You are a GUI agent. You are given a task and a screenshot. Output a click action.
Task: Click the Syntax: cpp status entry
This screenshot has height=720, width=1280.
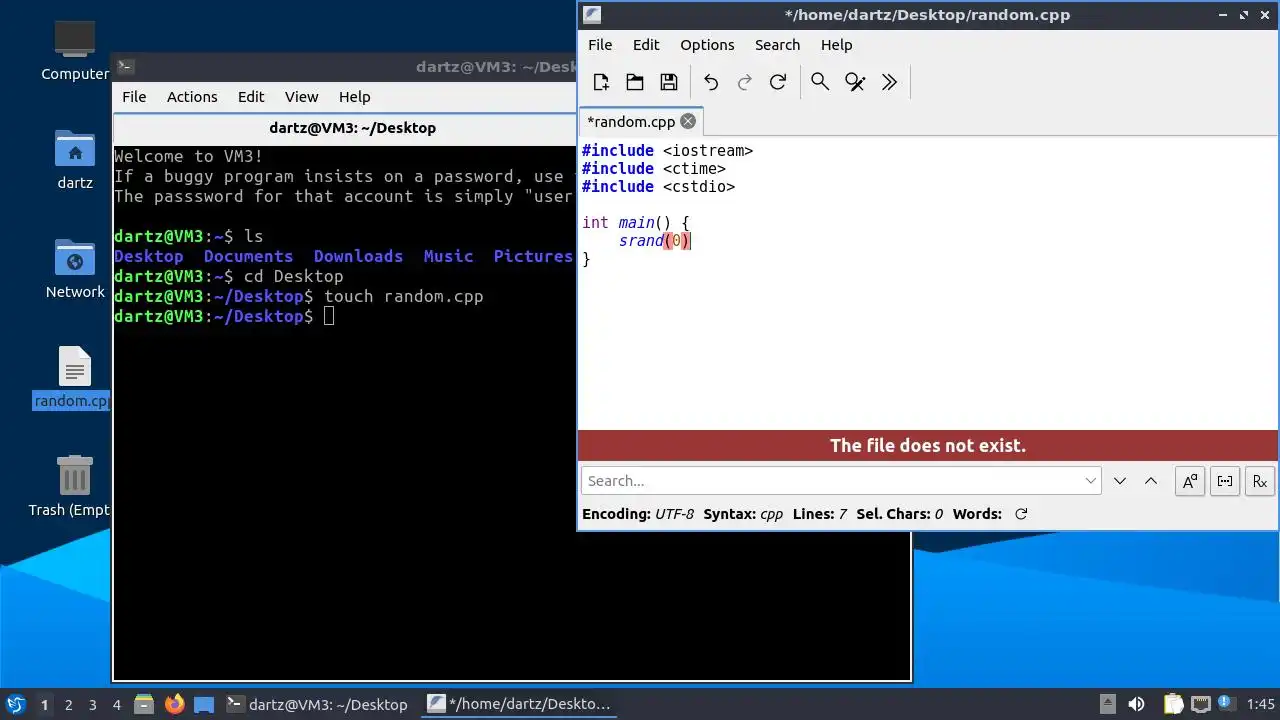[x=743, y=514]
